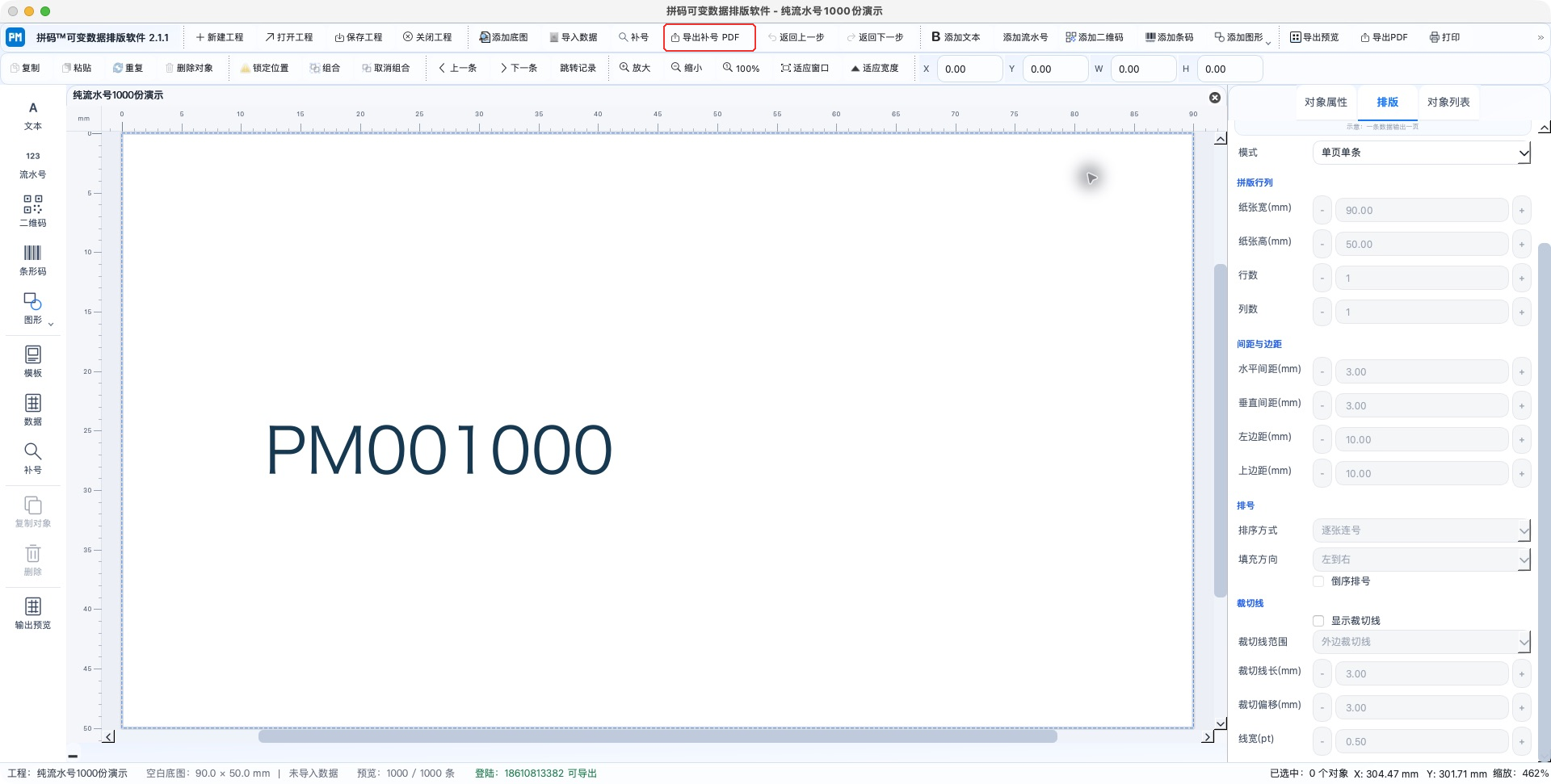Click 放大 zoom in button
This screenshot has width=1551, height=784.
click(x=635, y=68)
